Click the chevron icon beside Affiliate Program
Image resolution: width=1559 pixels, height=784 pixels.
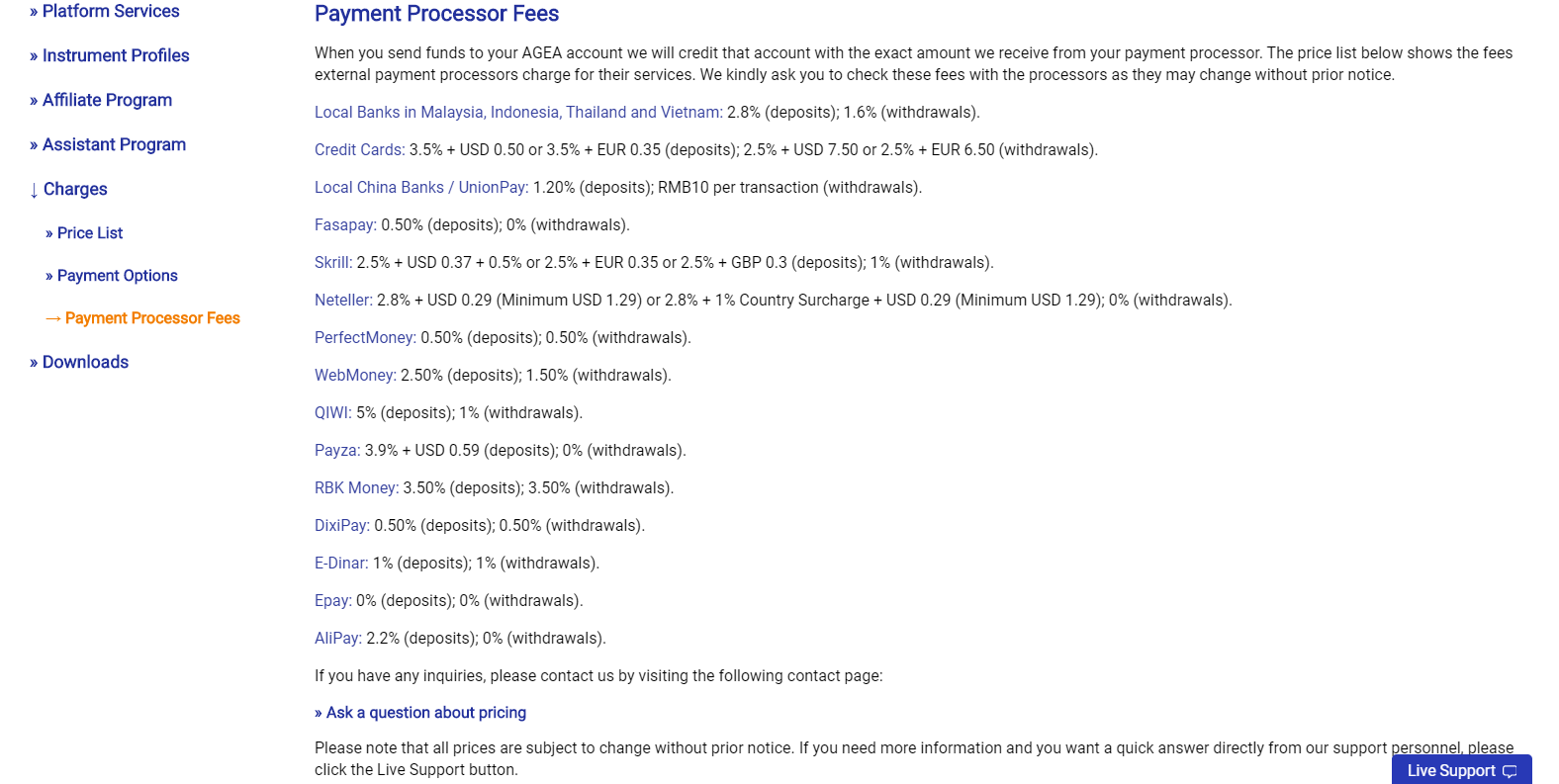[35, 100]
